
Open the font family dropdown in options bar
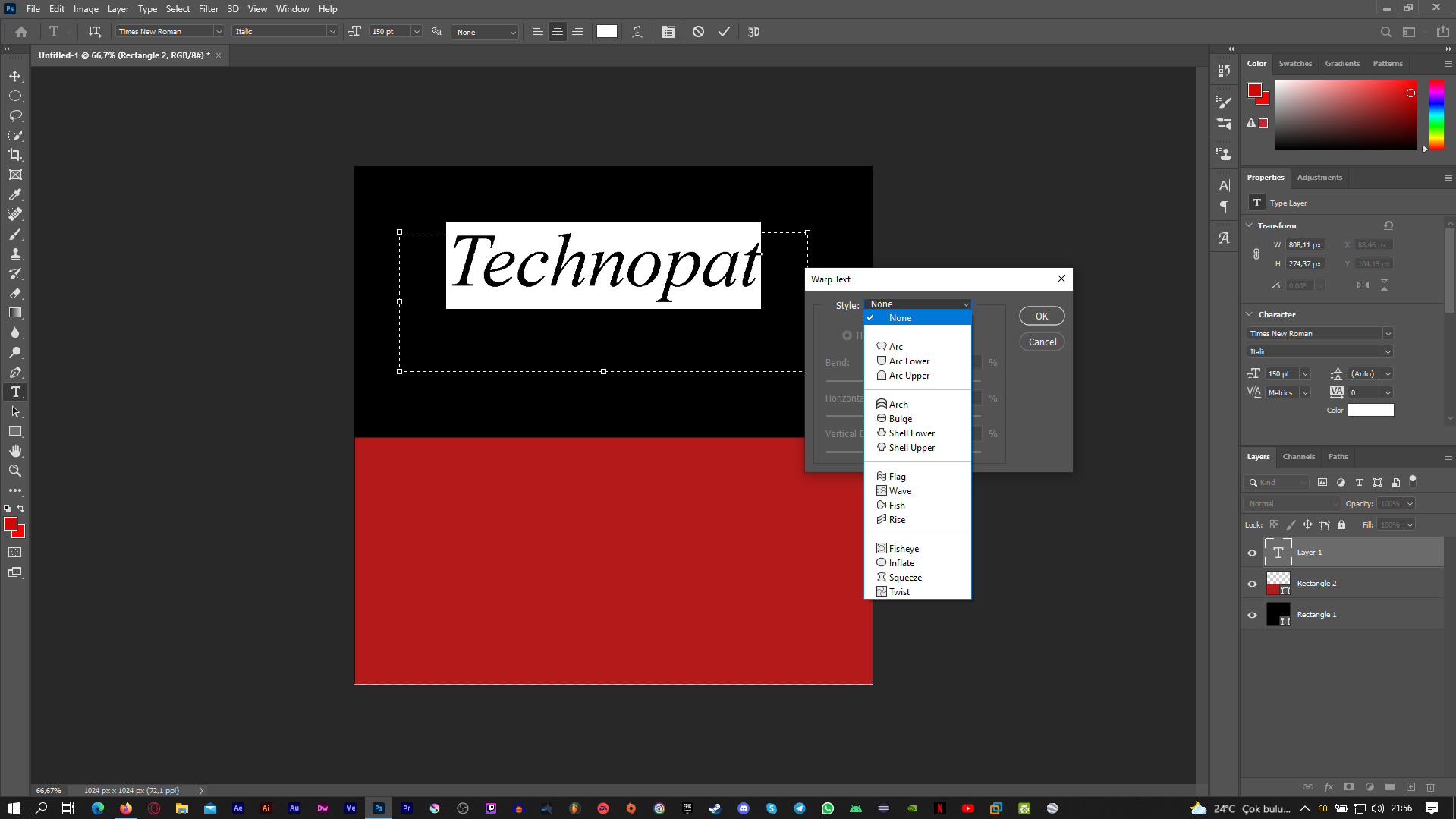(x=219, y=32)
